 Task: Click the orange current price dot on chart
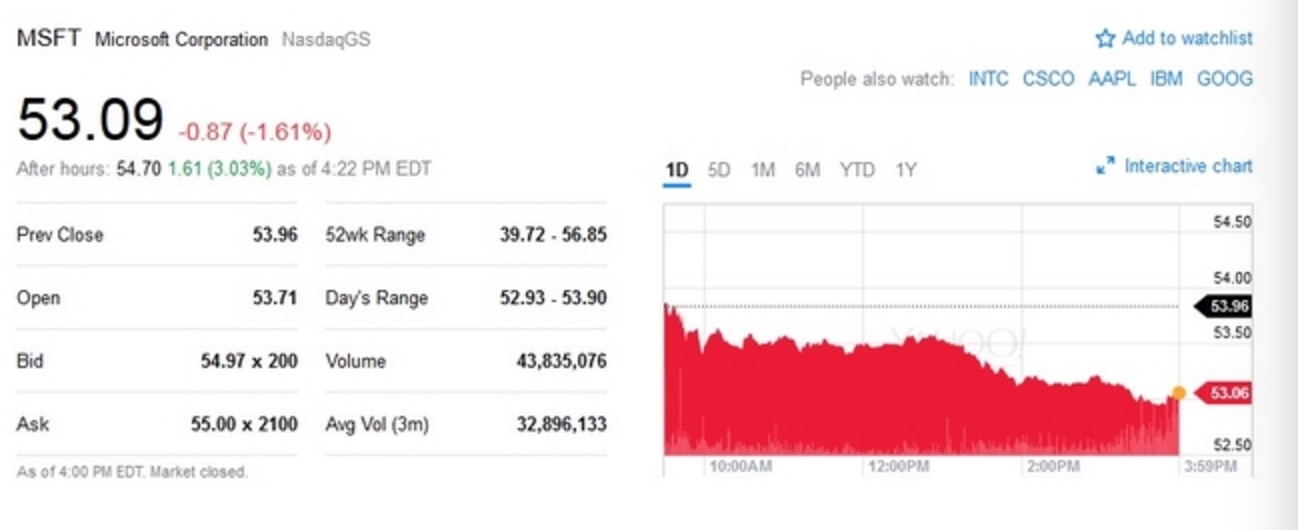[1179, 394]
